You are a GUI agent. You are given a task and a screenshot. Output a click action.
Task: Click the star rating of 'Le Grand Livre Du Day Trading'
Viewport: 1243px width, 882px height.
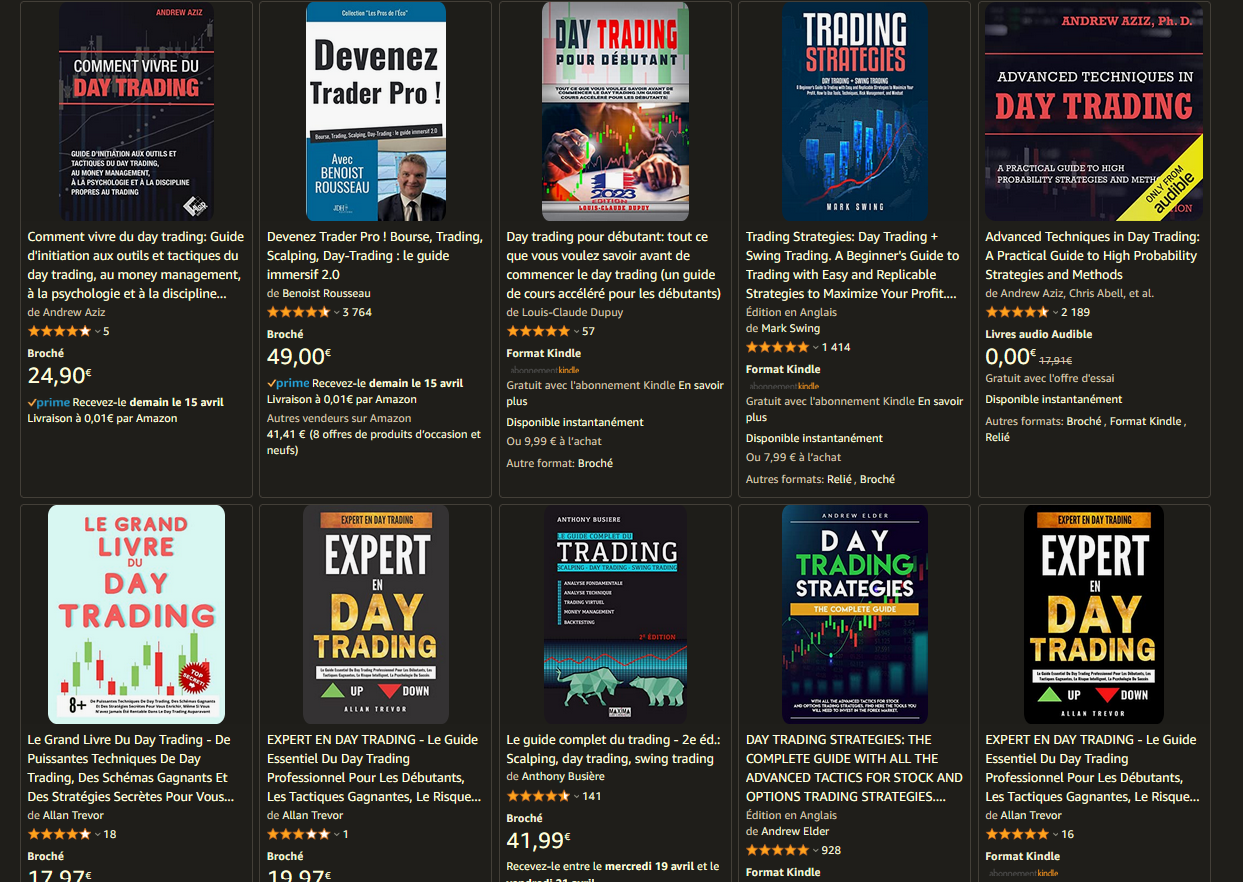pos(59,834)
